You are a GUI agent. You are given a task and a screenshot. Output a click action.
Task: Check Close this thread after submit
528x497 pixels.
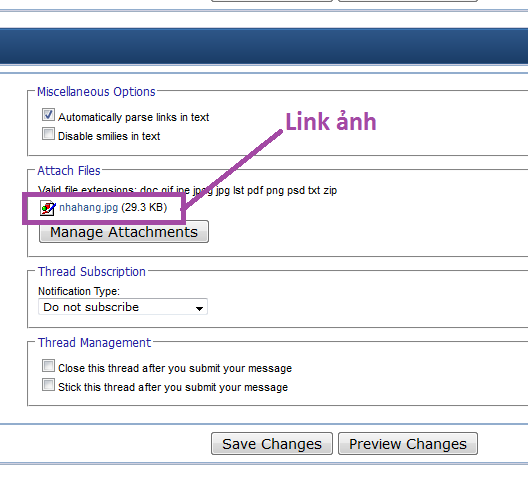[48, 366]
